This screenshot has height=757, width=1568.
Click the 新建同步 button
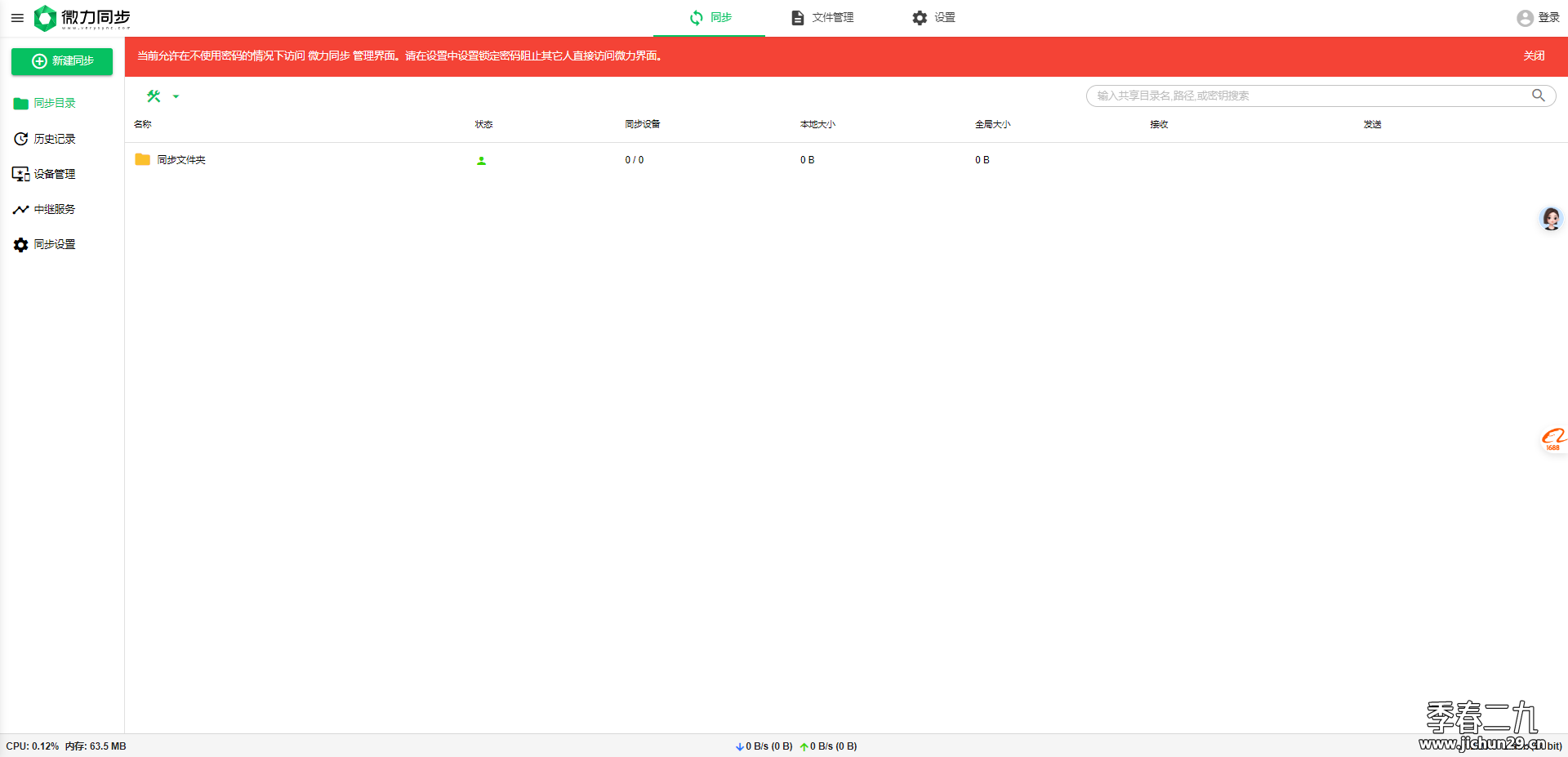(x=62, y=61)
